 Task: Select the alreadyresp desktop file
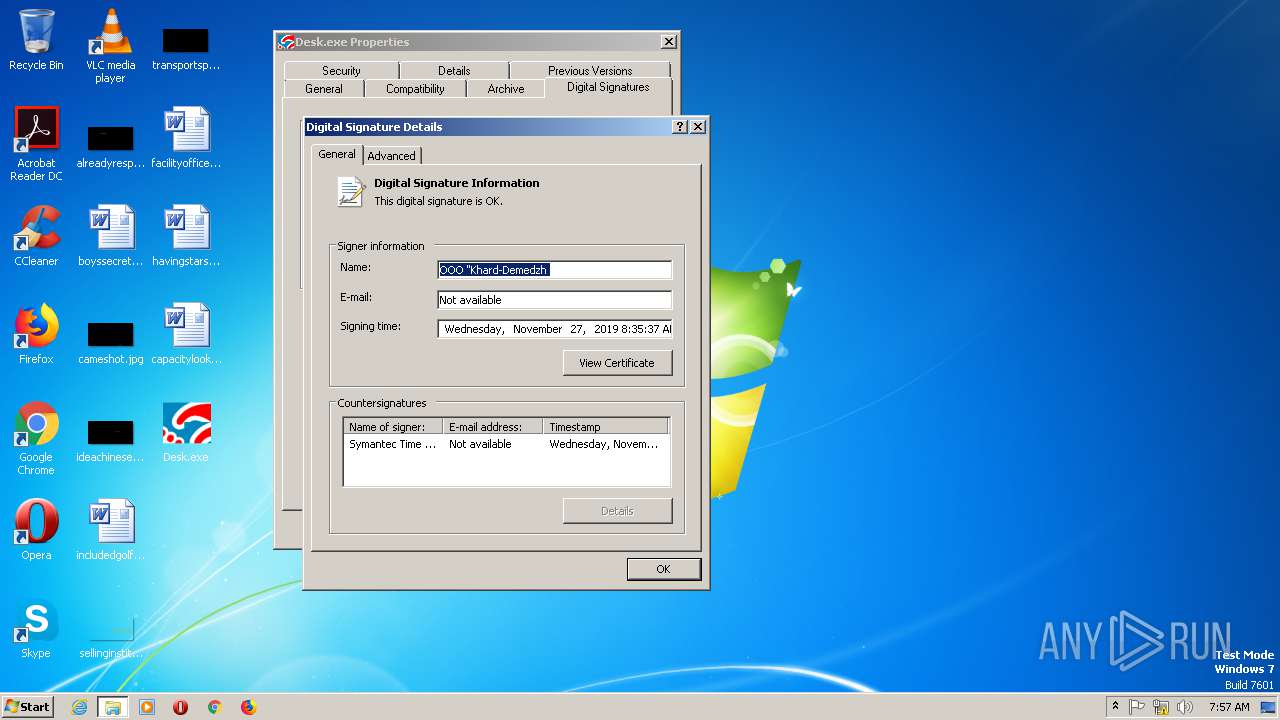tap(110, 145)
